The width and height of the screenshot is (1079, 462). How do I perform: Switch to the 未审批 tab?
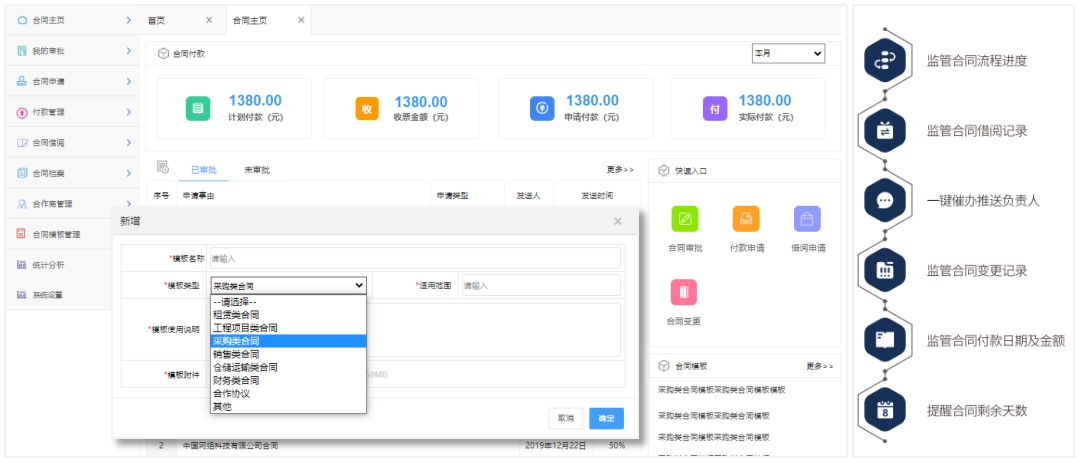(x=257, y=170)
